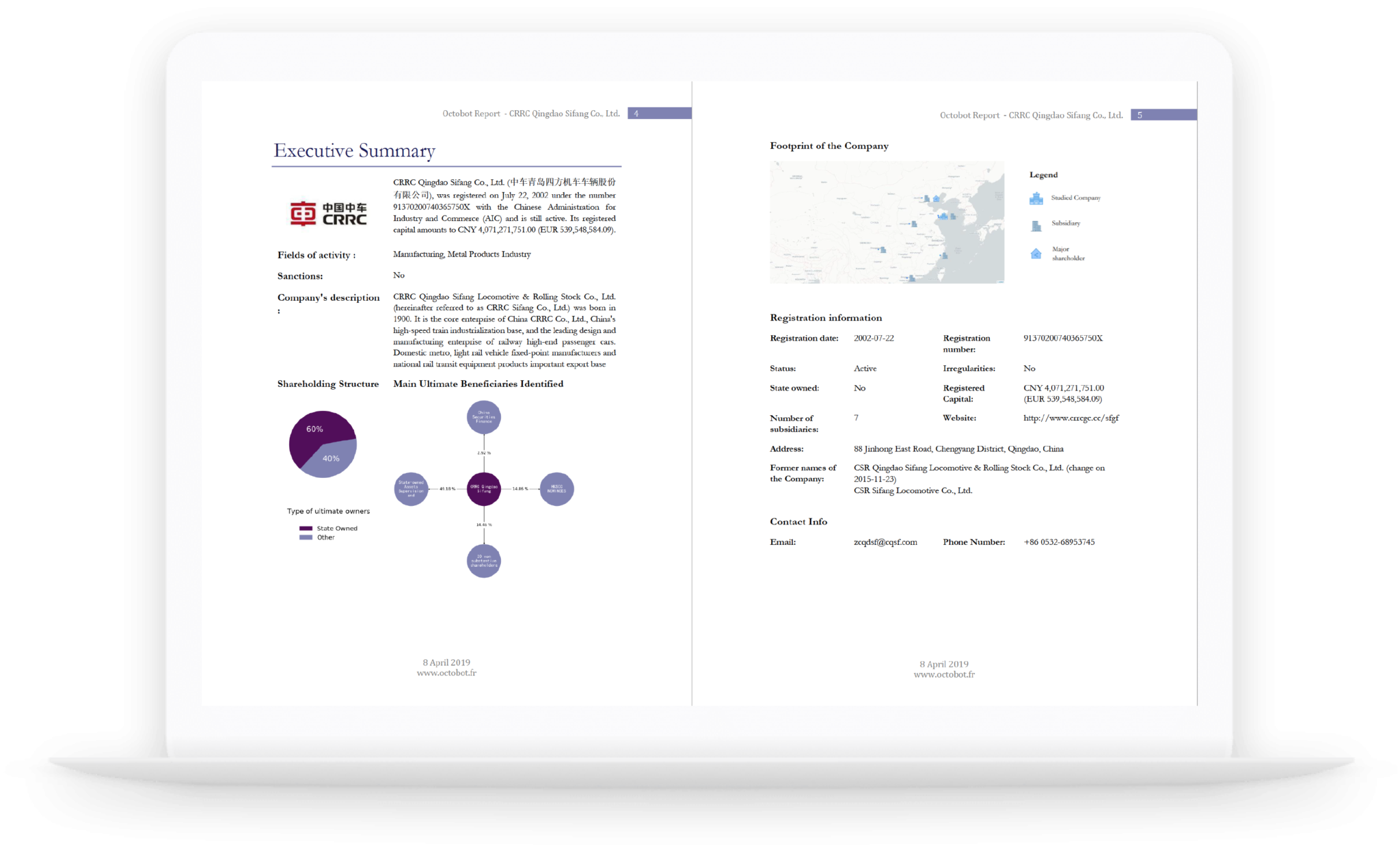Click the page number 5 header badge

(x=1163, y=115)
